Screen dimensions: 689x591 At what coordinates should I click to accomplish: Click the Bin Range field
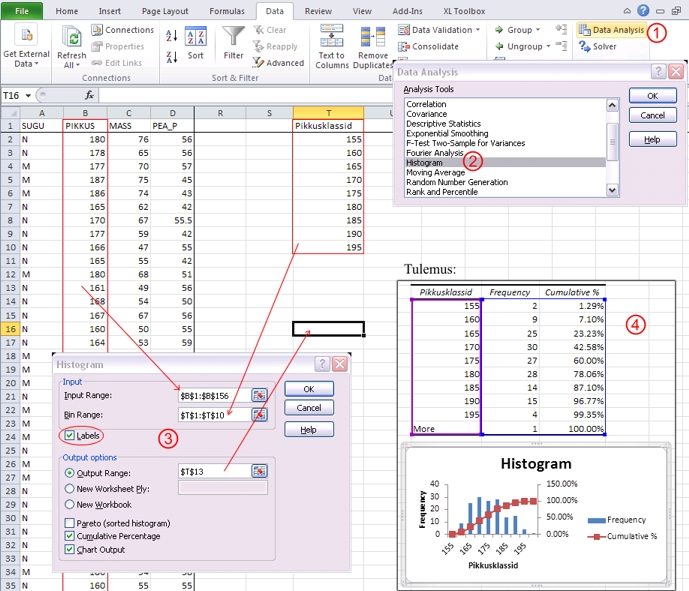(214, 415)
